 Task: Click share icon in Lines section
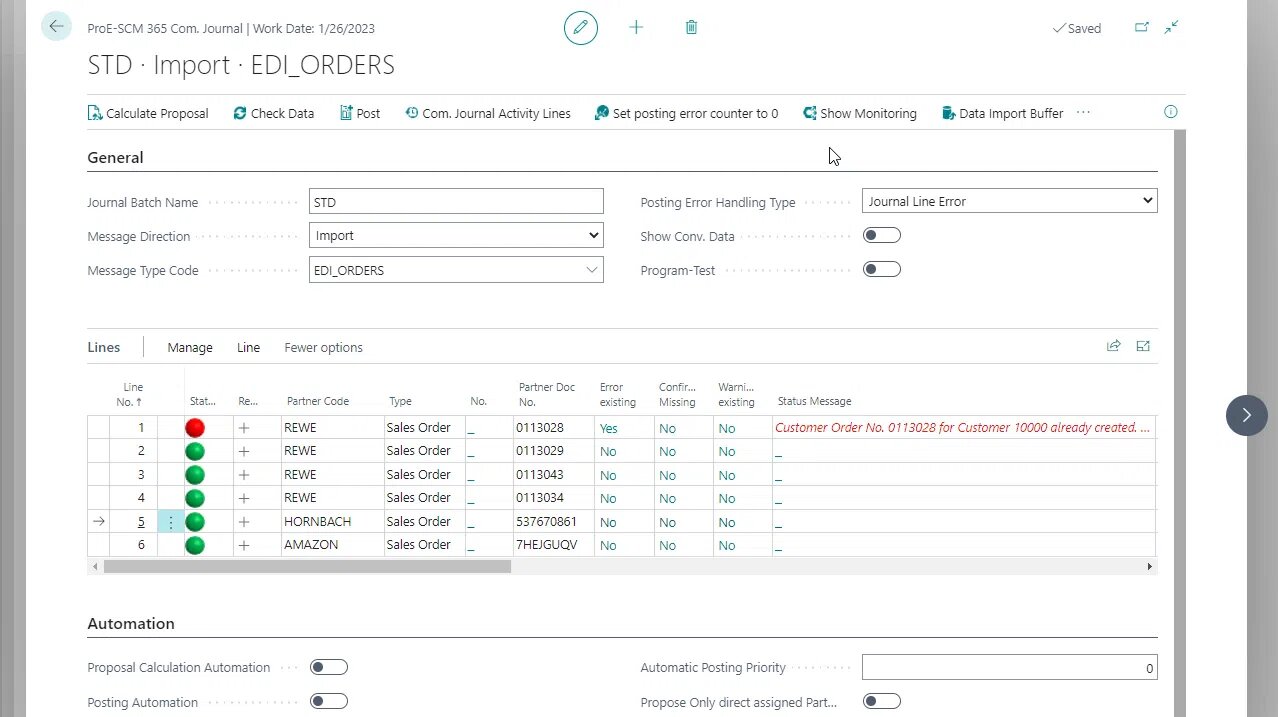(x=1113, y=346)
